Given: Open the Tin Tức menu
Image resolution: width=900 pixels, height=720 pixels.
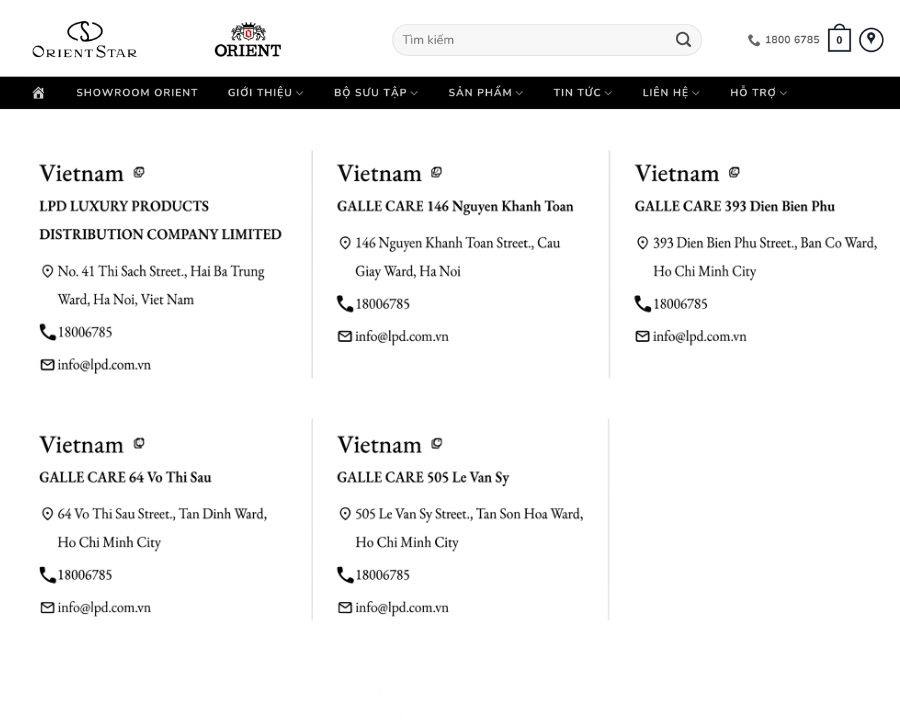Looking at the screenshot, I should [x=583, y=92].
